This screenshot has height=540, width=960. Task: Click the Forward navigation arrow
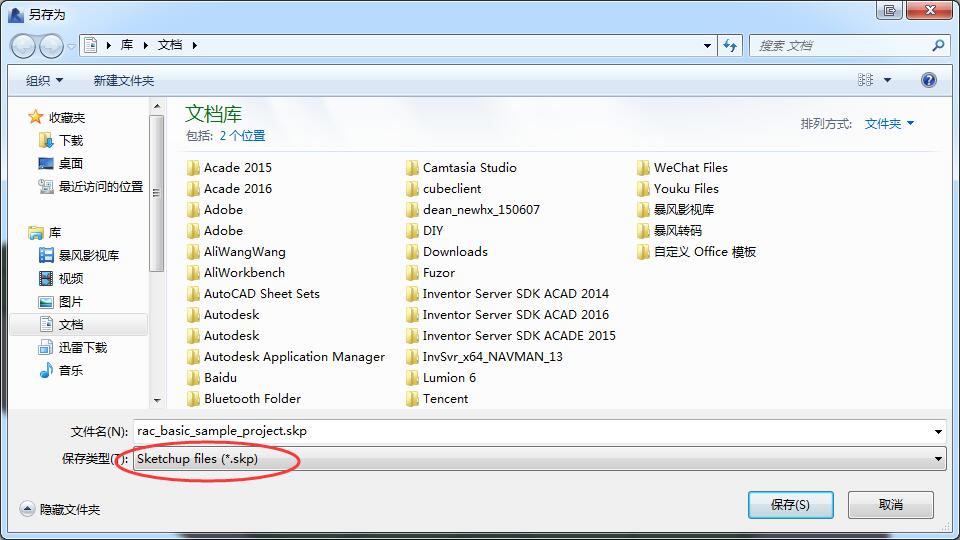click(51, 46)
